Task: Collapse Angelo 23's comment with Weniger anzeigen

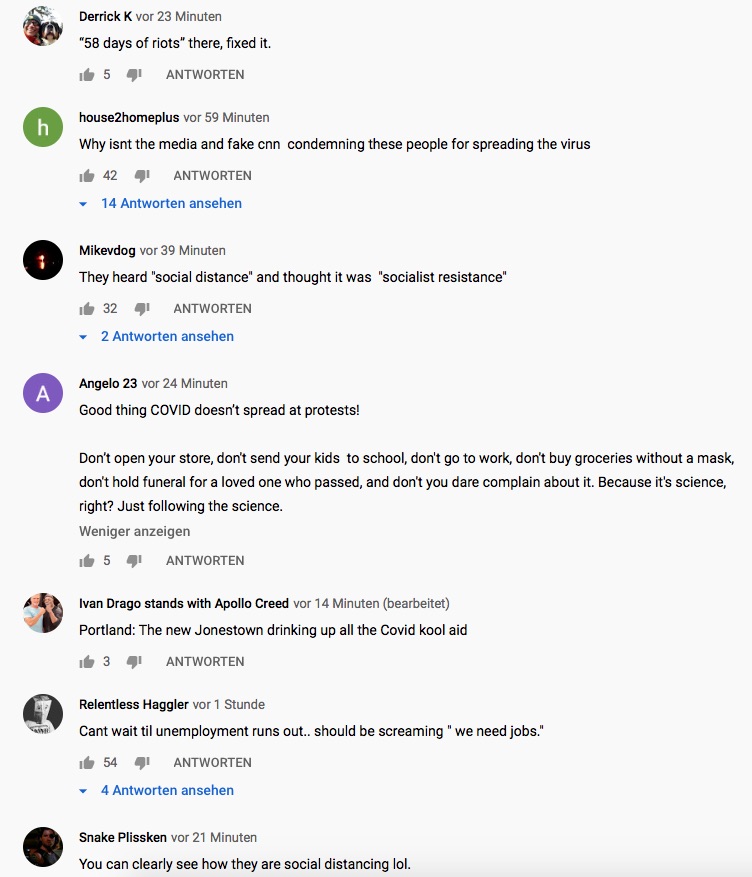Action: pyautogui.click(x=134, y=532)
